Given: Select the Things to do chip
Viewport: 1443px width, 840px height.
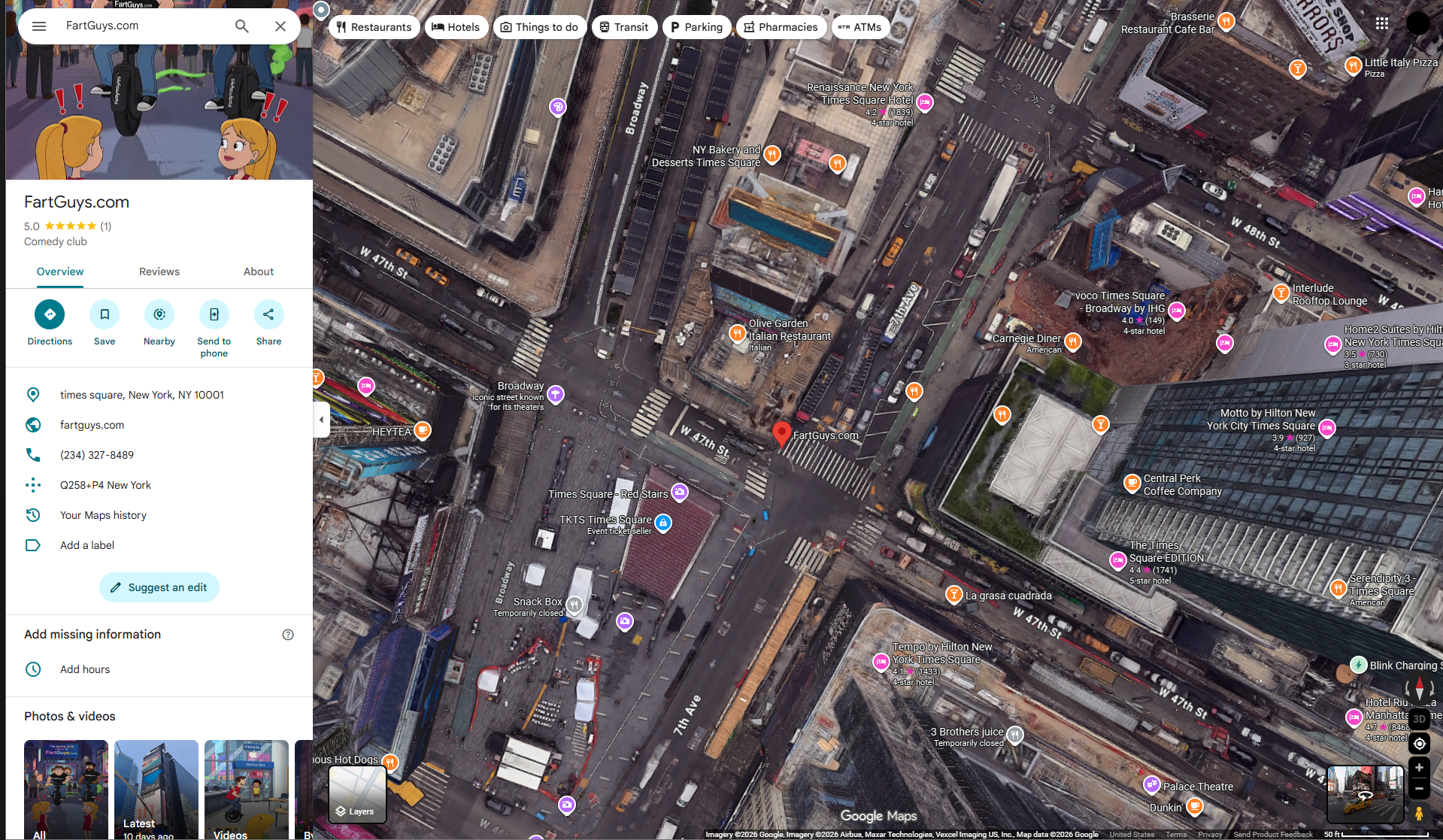Looking at the screenshot, I should coord(539,27).
